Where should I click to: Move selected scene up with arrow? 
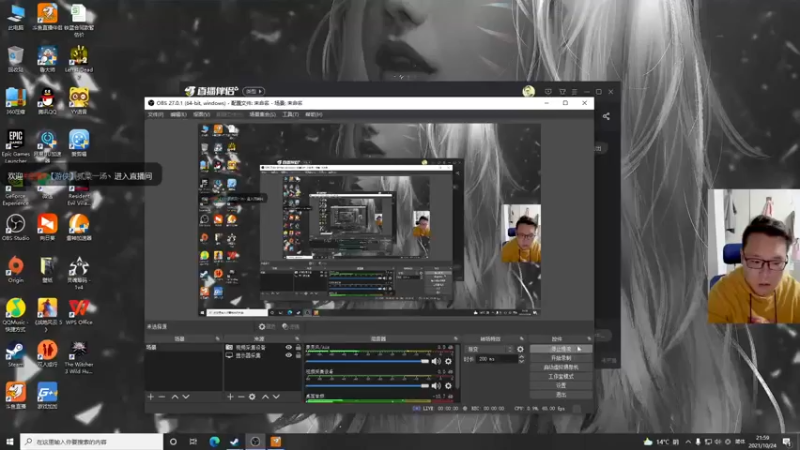[x=175, y=396]
